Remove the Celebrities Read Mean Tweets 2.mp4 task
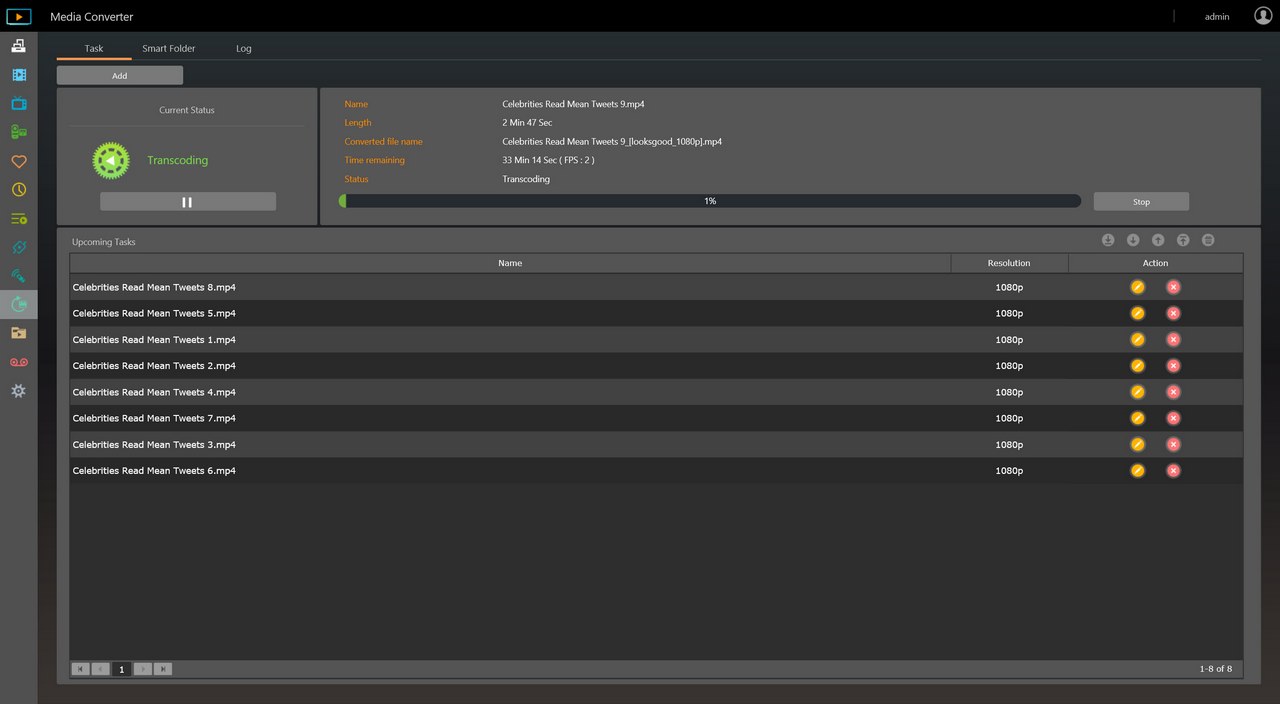Screen dimensions: 1280x704 (x=1174, y=366)
